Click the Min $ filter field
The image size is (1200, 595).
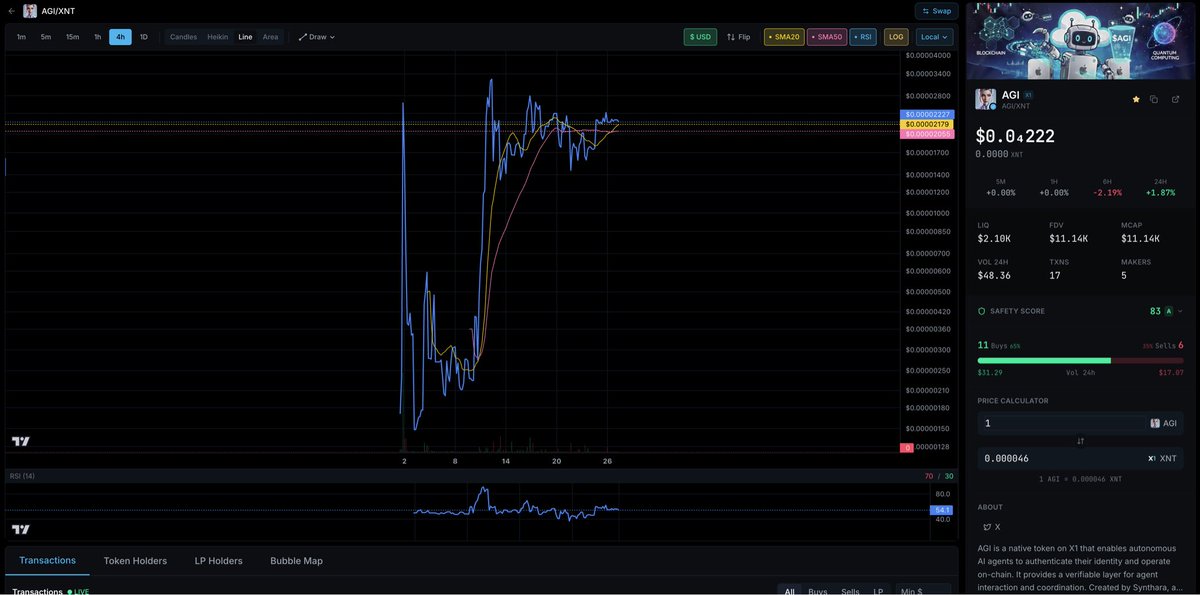pyautogui.click(x=923, y=591)
